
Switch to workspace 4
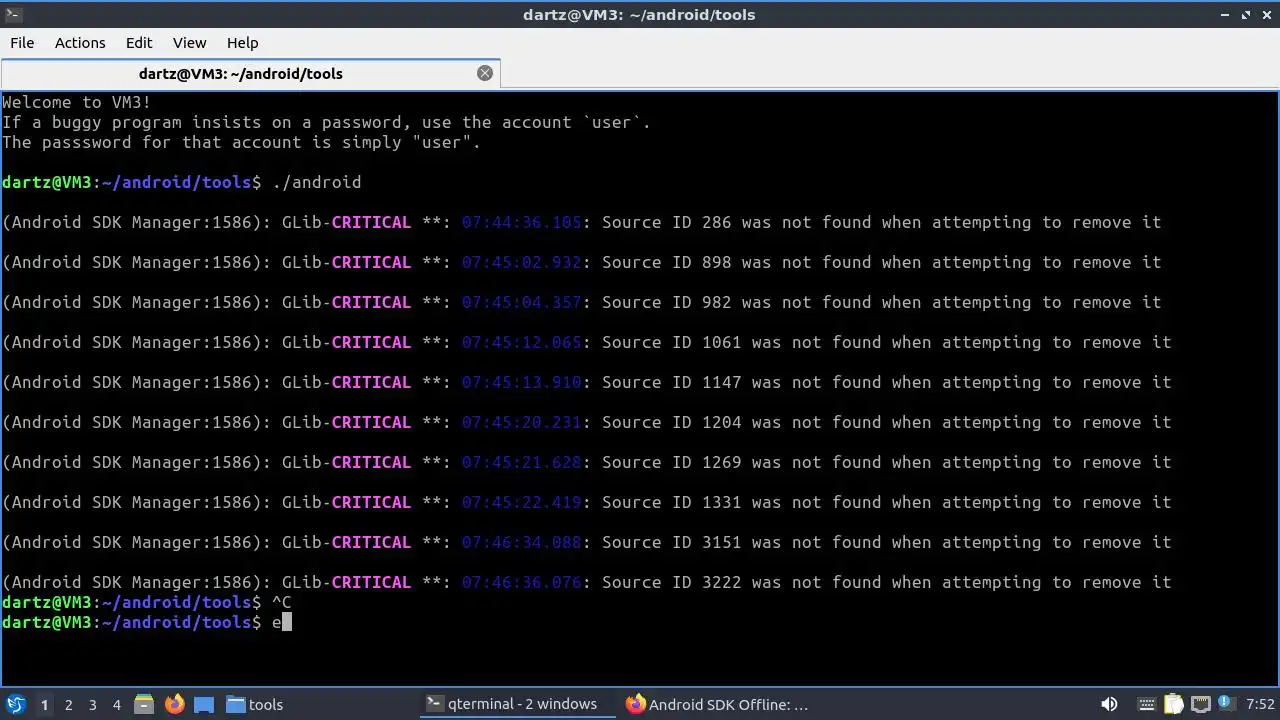116,704
